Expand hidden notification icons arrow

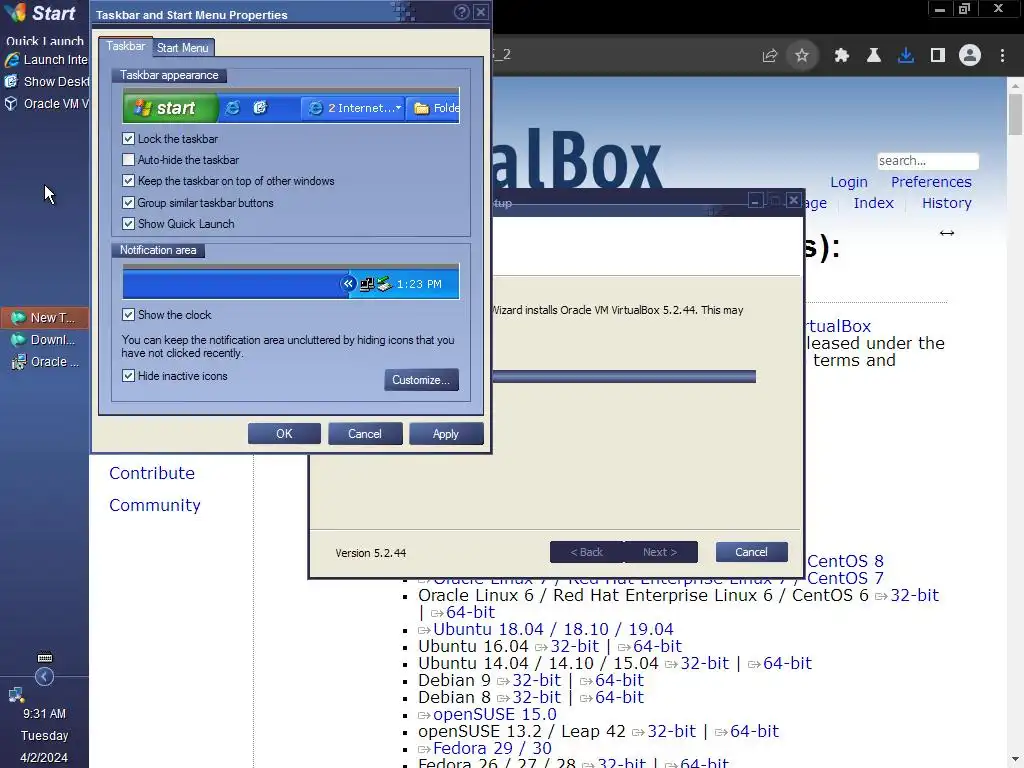(x=44, y=677)
